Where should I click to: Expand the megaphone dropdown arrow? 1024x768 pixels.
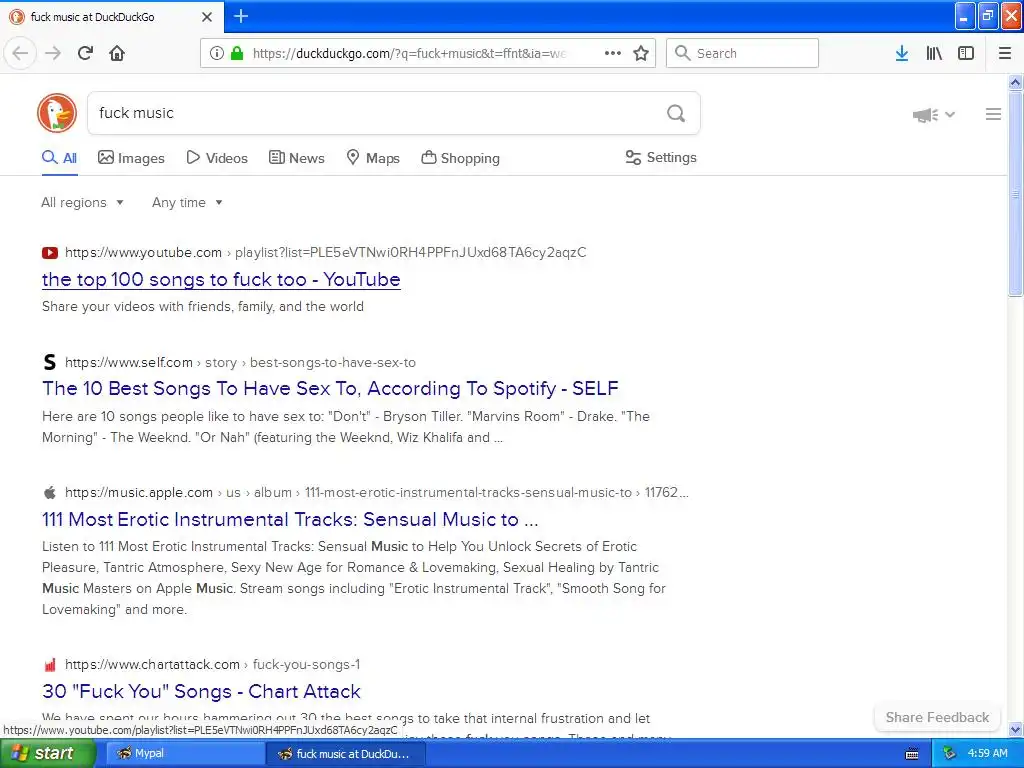(950, 114)
